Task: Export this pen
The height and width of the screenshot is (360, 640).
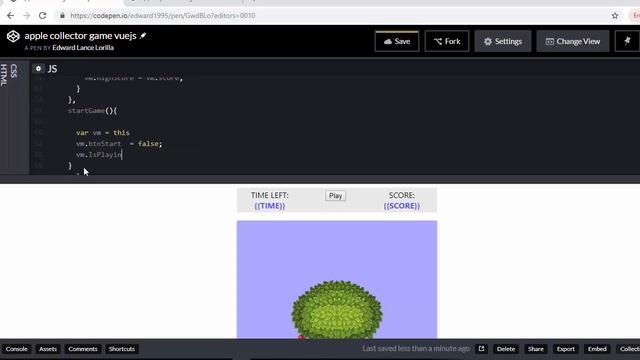Action: point(565,349)
